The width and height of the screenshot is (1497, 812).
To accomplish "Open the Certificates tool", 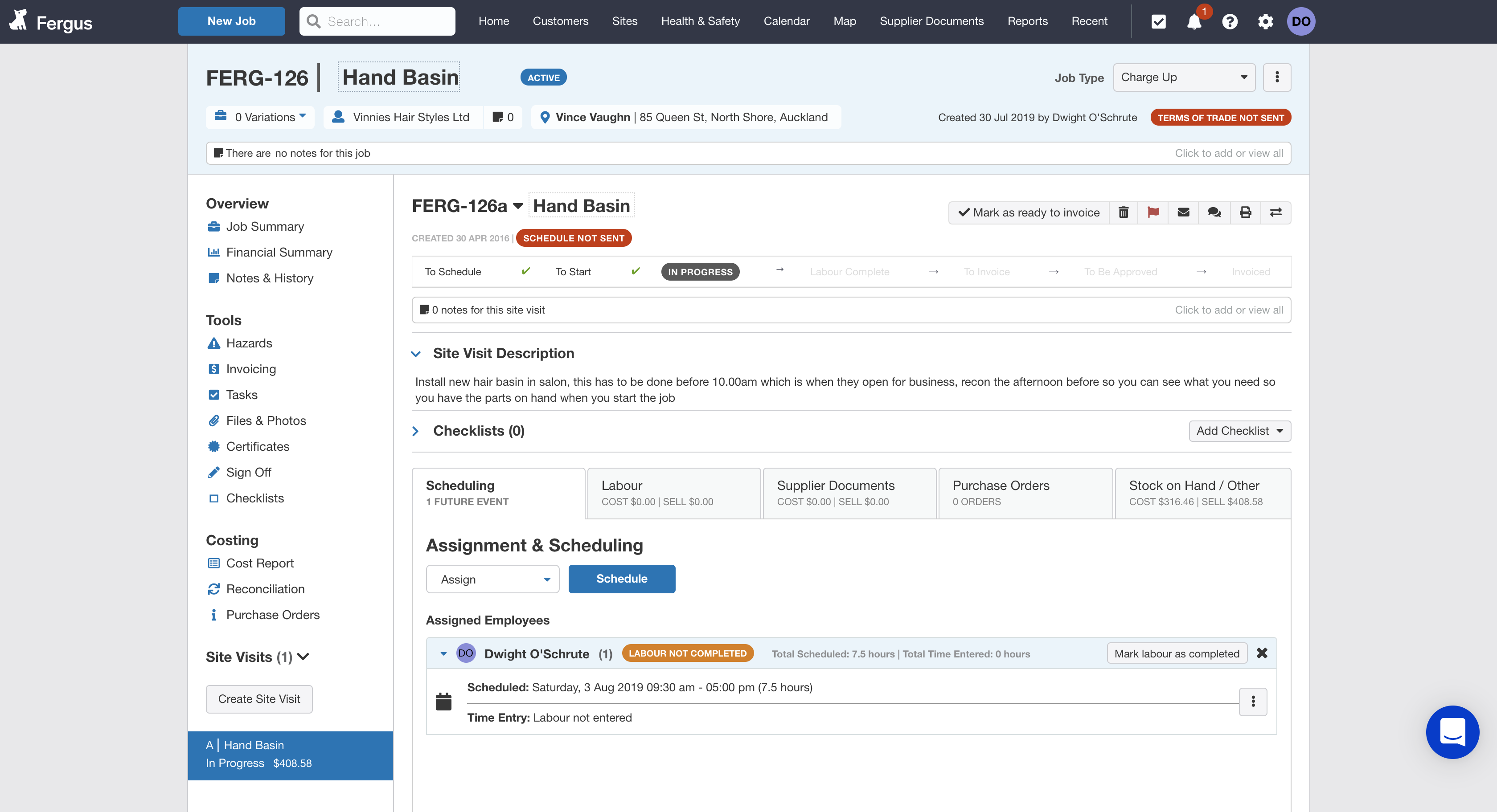I will [257, 446].
